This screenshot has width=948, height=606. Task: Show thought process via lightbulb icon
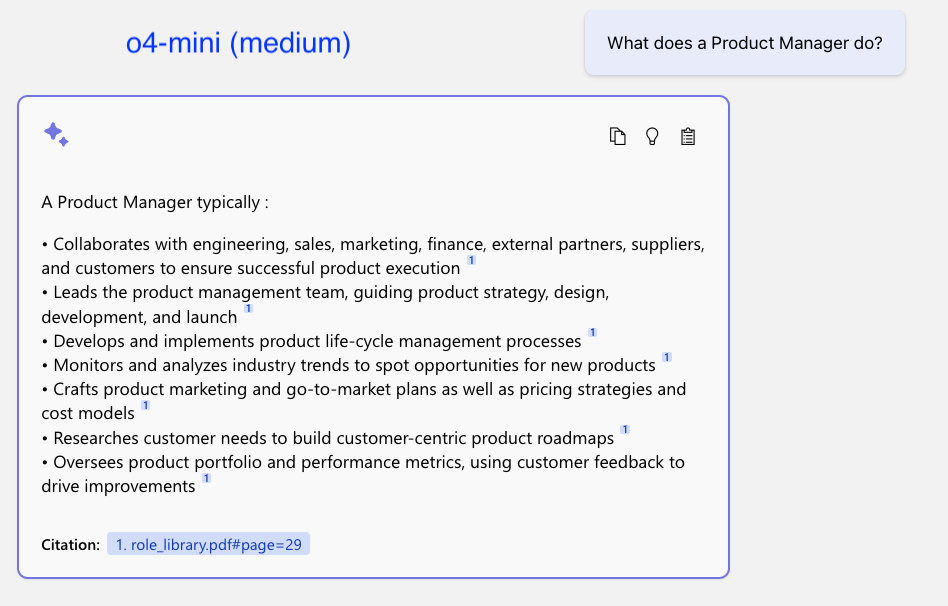652,136
